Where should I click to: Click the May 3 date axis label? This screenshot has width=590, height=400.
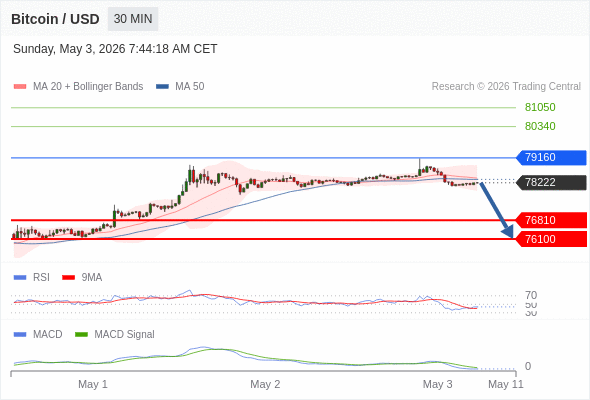pos(438,385)
